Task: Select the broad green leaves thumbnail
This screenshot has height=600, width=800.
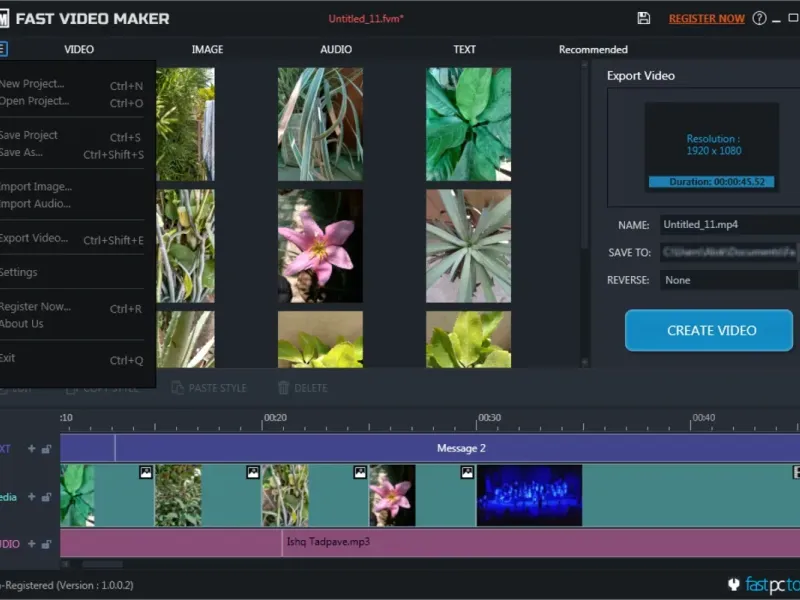Action: tap(468, 124)
